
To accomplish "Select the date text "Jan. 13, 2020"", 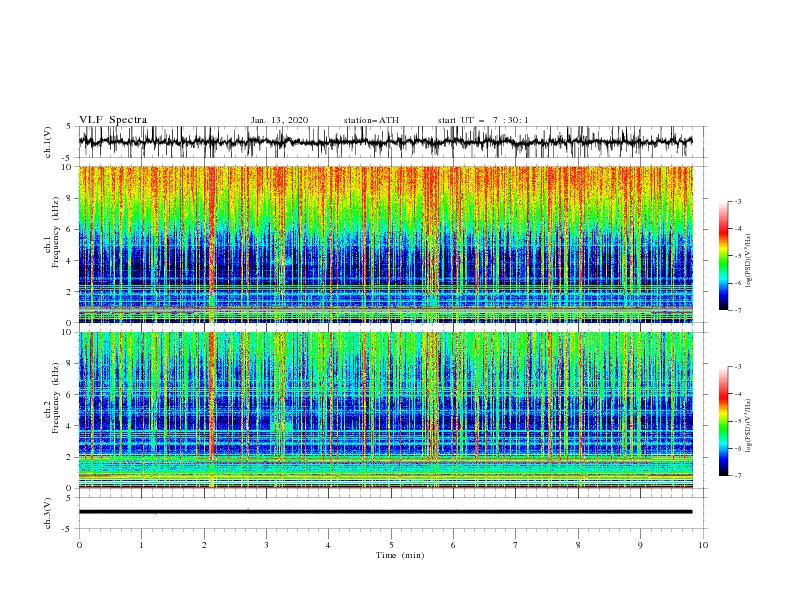I will pyautogui.click(x=279, y=120).
